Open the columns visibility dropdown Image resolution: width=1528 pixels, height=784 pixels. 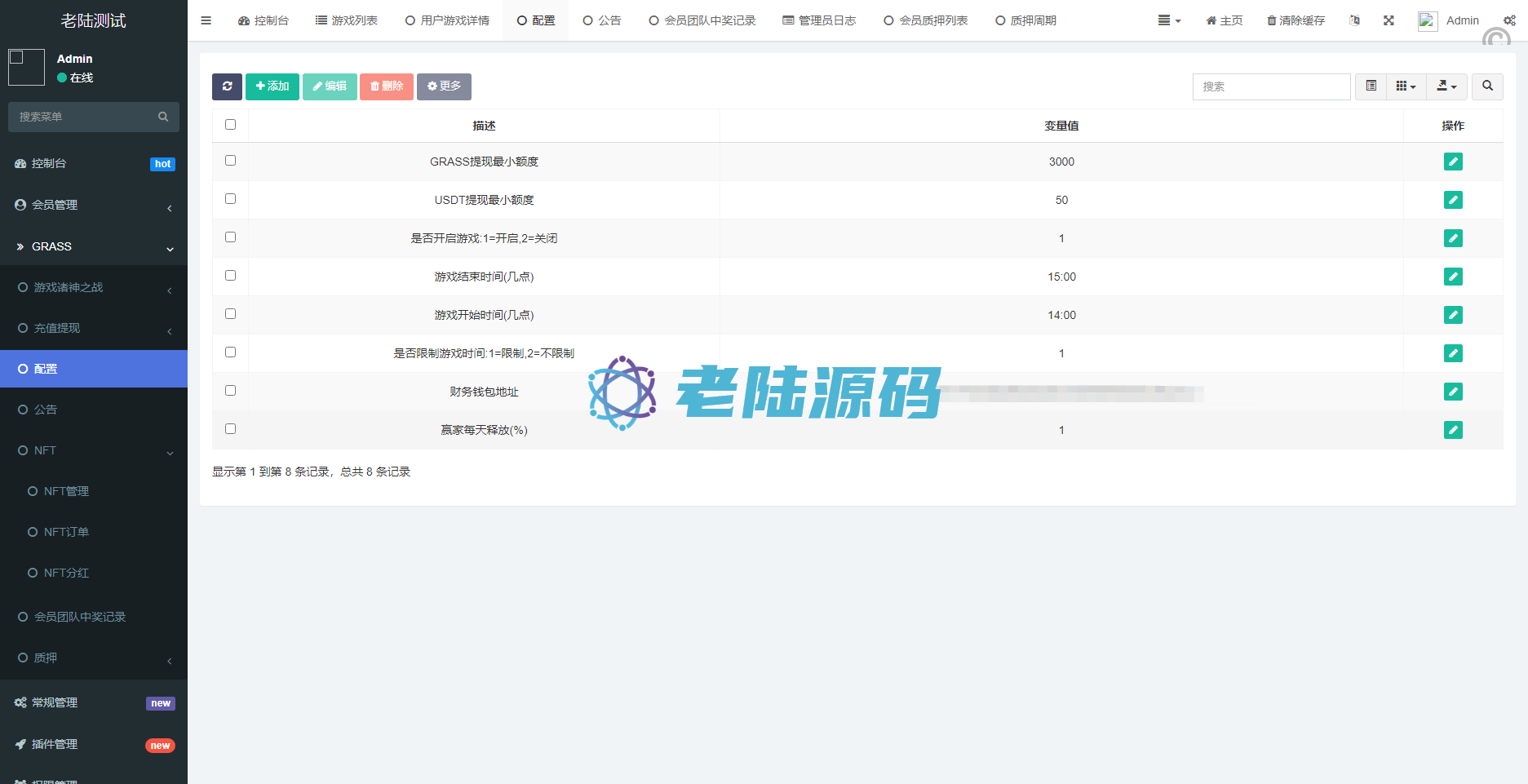[x=1405, y=86]
